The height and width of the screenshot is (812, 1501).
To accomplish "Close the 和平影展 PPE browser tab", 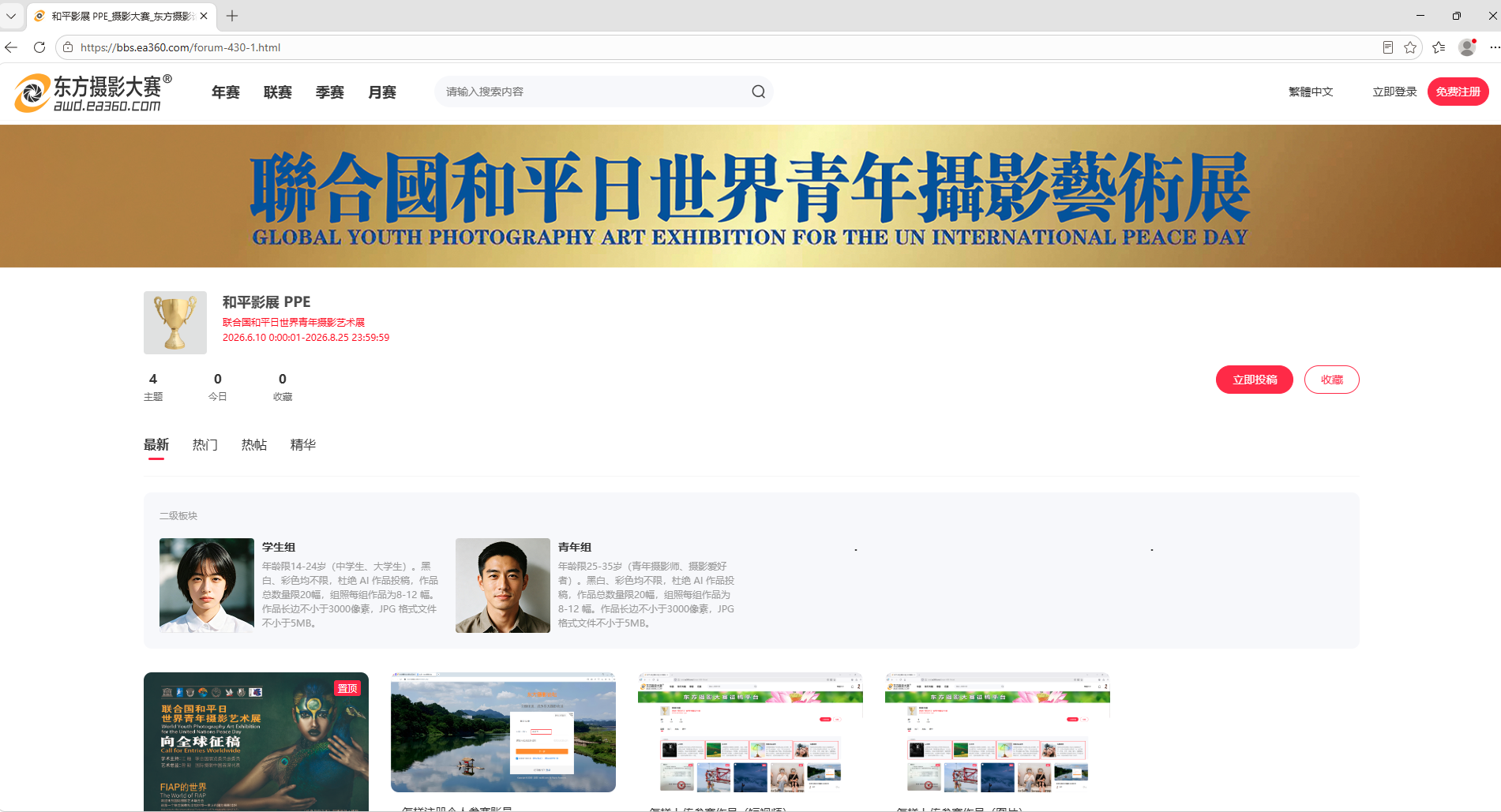I will coord(204,16).
